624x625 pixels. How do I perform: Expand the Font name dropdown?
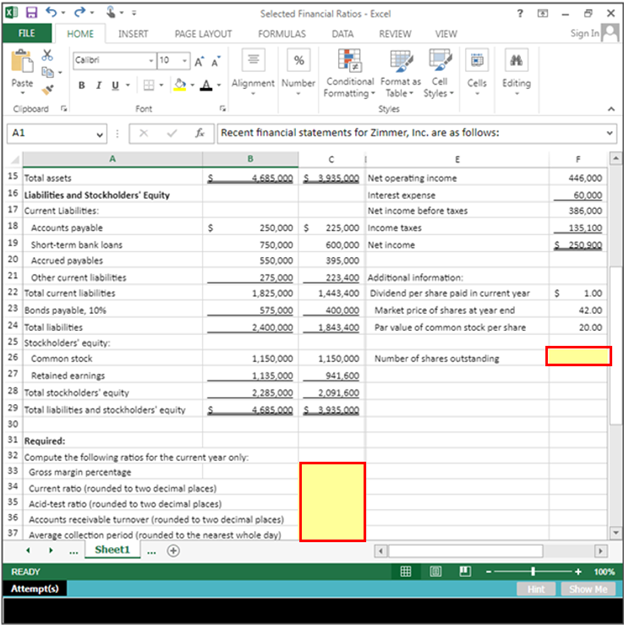151,61
